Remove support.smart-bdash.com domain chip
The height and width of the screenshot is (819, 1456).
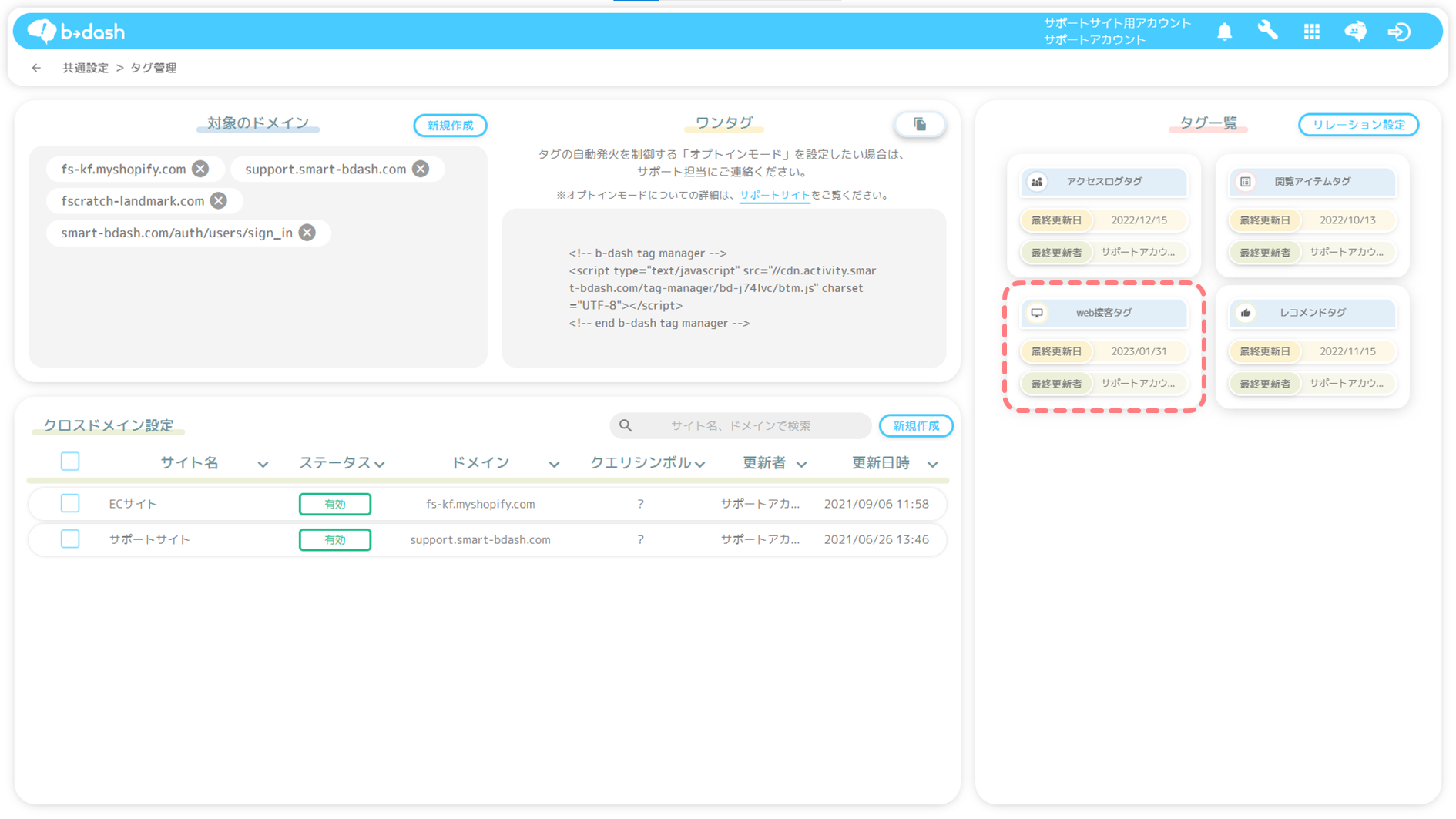[421, 169]
